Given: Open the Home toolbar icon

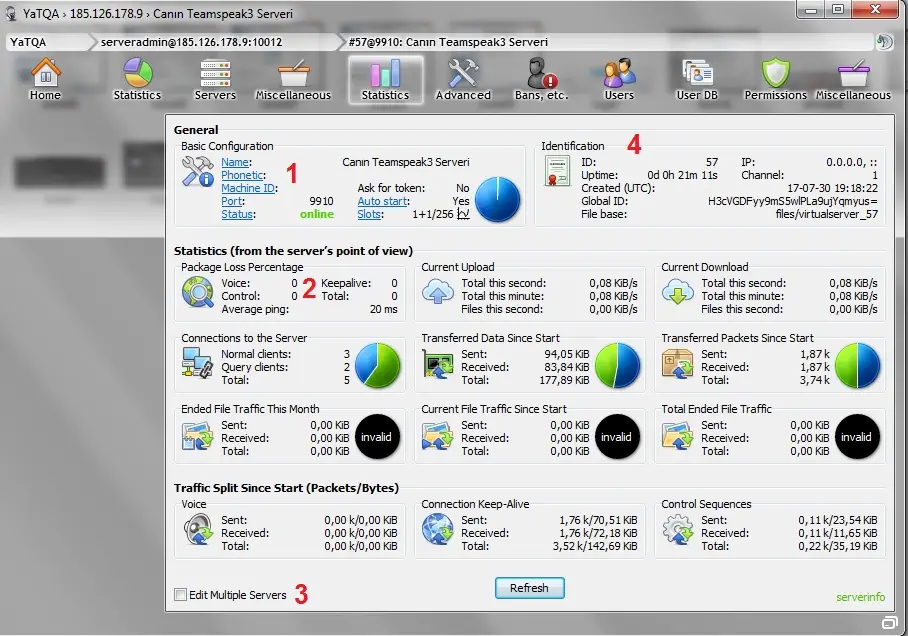Looking at the screenshot, I should point(45,80).
